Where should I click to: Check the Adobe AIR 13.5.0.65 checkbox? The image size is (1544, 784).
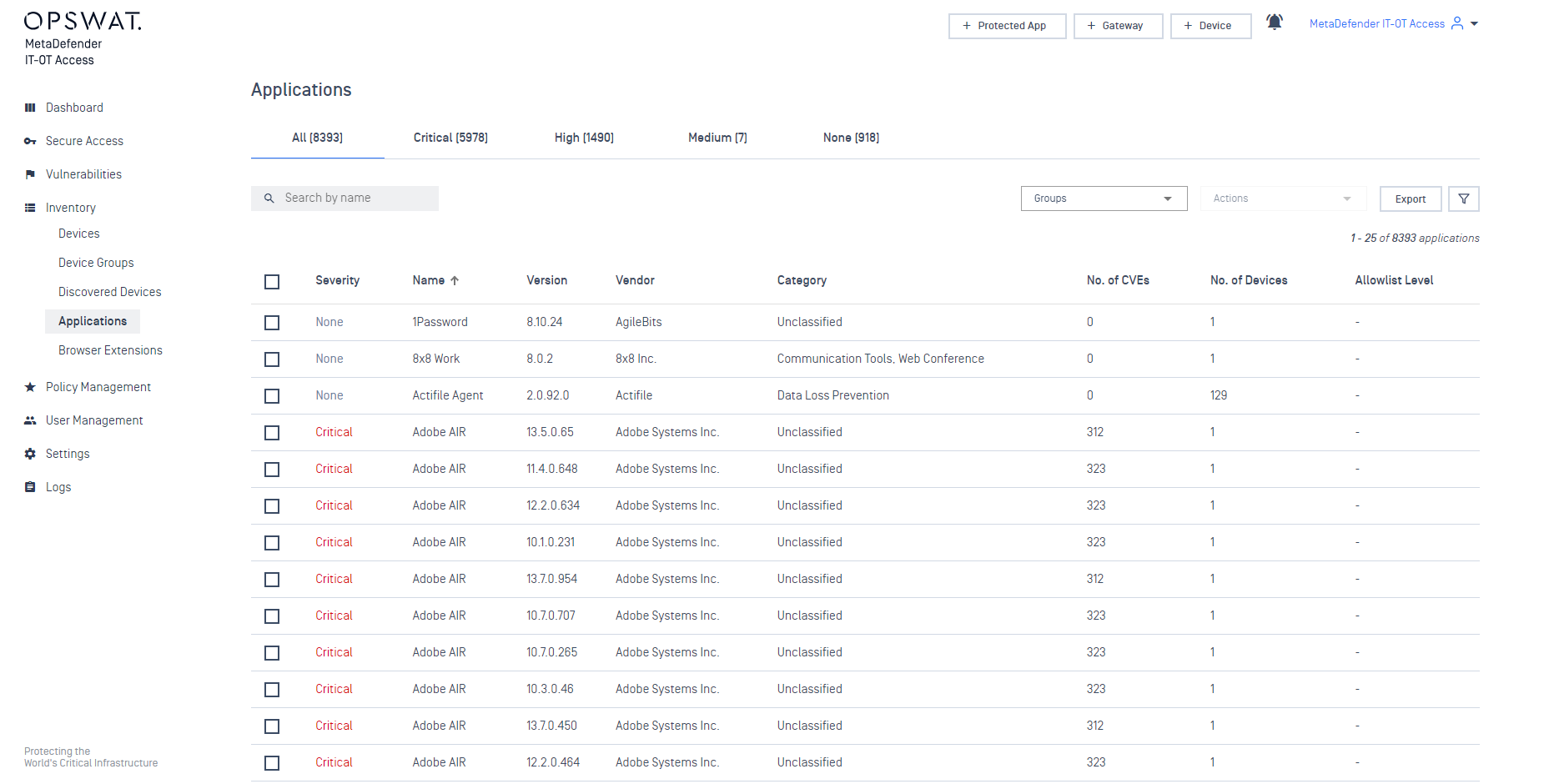(272, 433)
